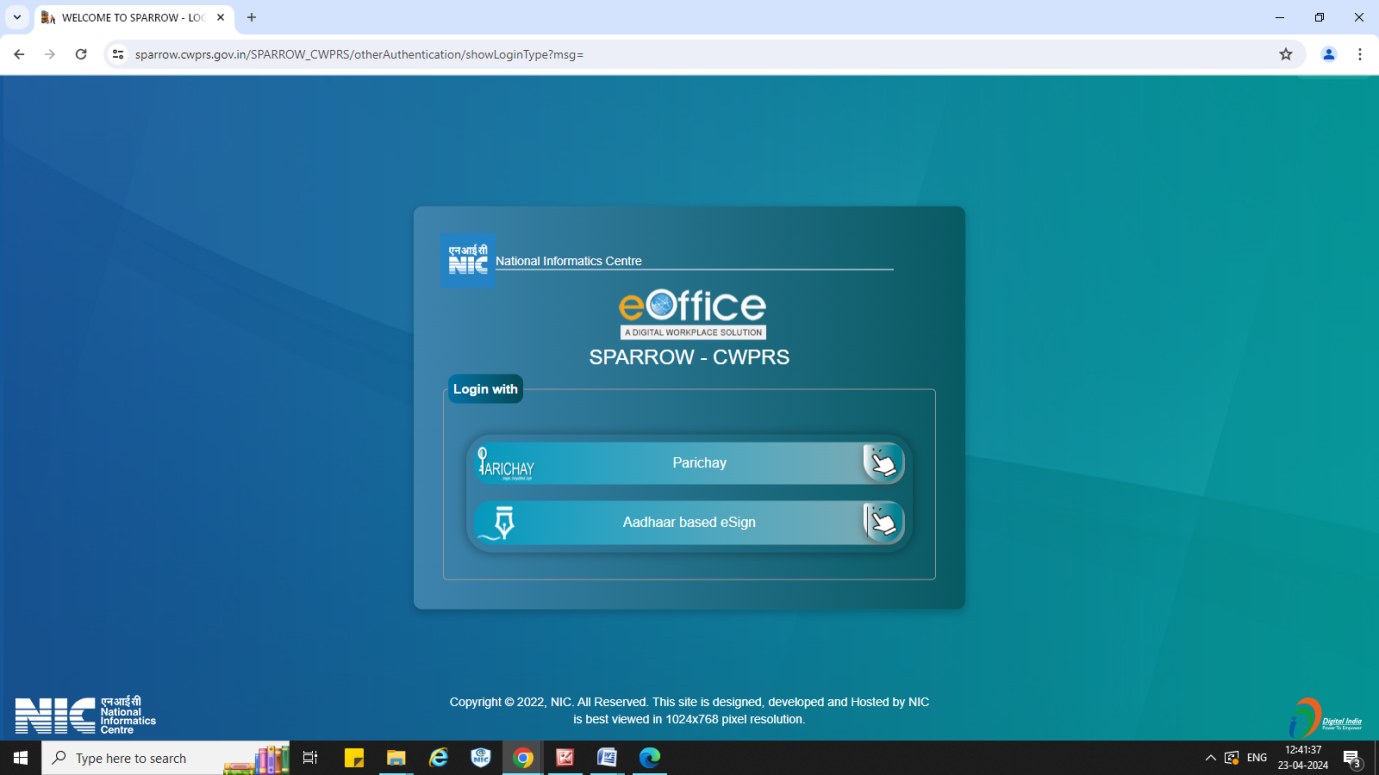
Task: Go forward in the browser
Action: click(50, 54)
